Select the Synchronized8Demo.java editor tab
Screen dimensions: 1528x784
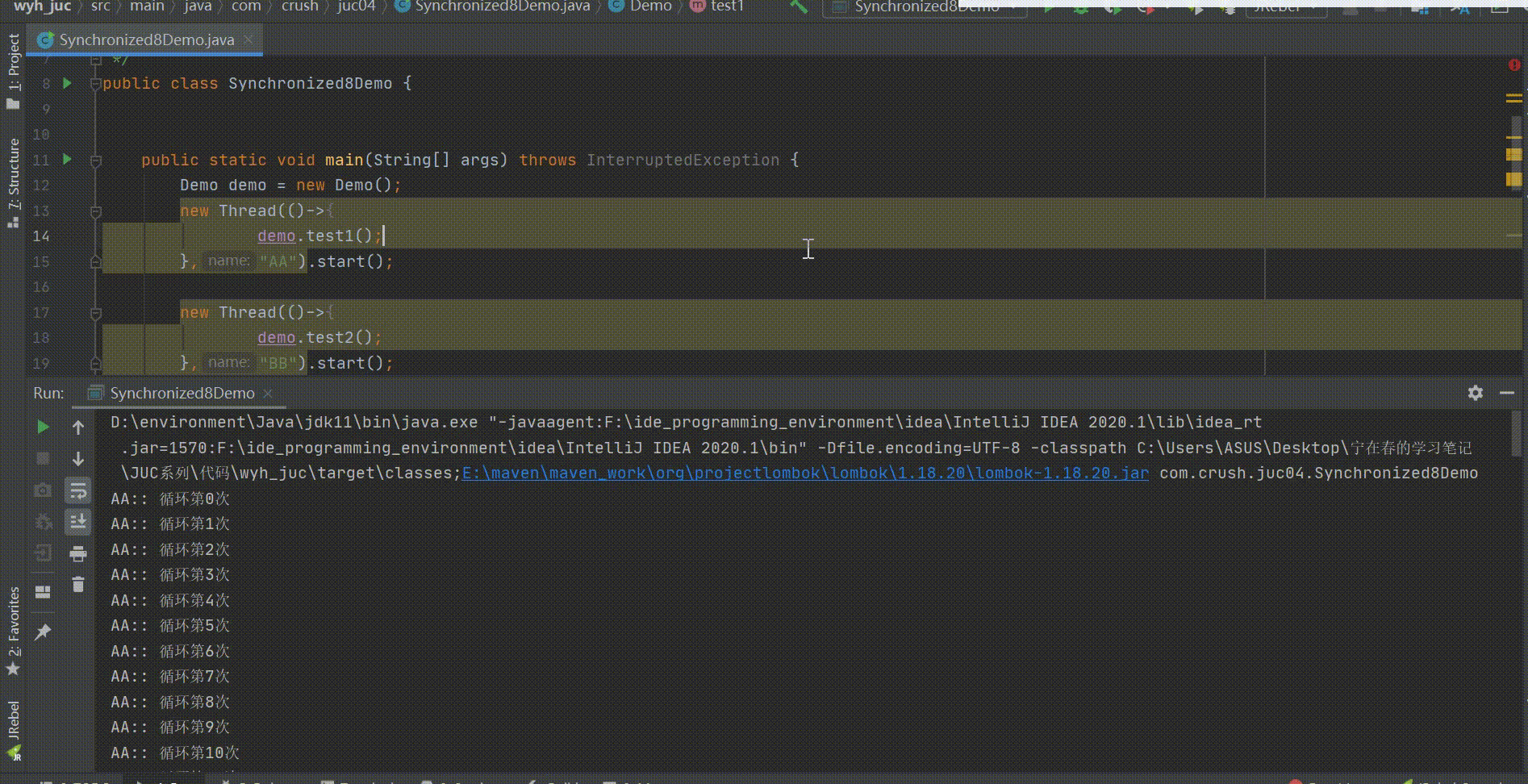(x=146, y=40)
